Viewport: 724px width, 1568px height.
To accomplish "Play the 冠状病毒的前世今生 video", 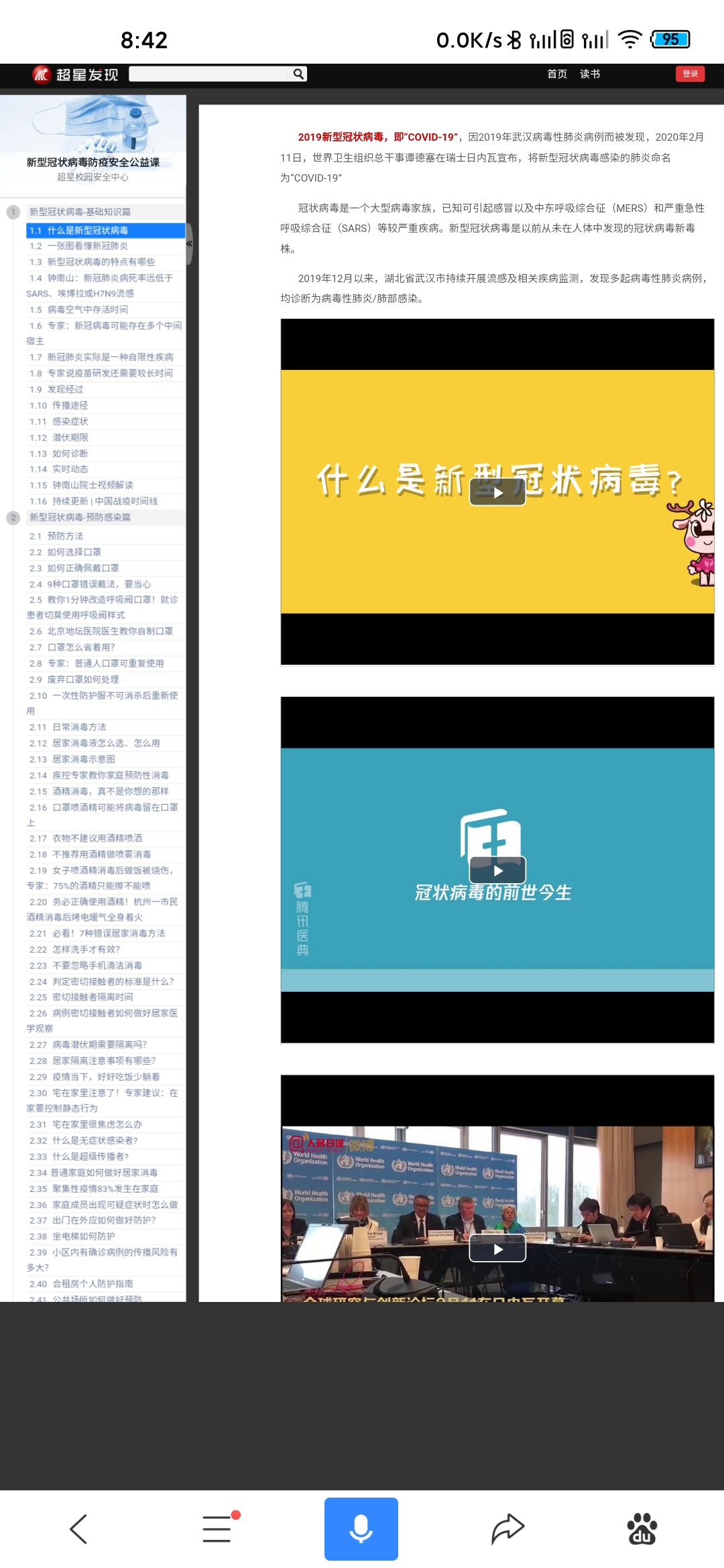I will (x=497, y=870).
